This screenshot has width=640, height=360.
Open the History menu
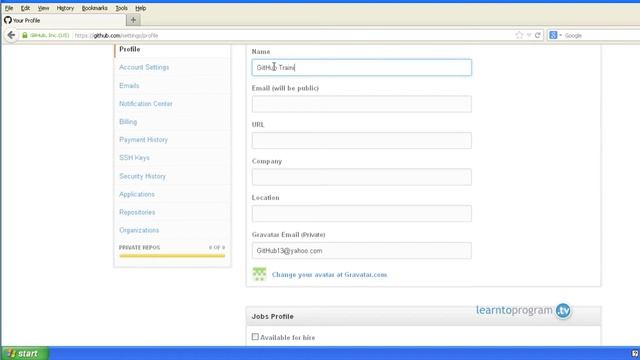65,8
